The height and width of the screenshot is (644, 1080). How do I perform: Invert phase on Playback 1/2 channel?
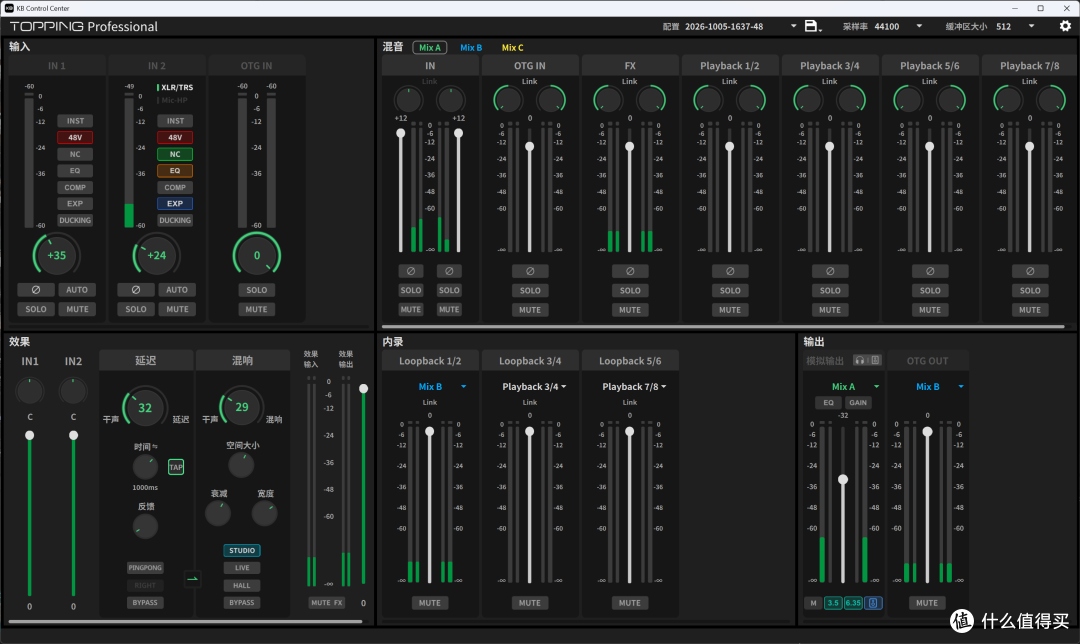(730, 271)
